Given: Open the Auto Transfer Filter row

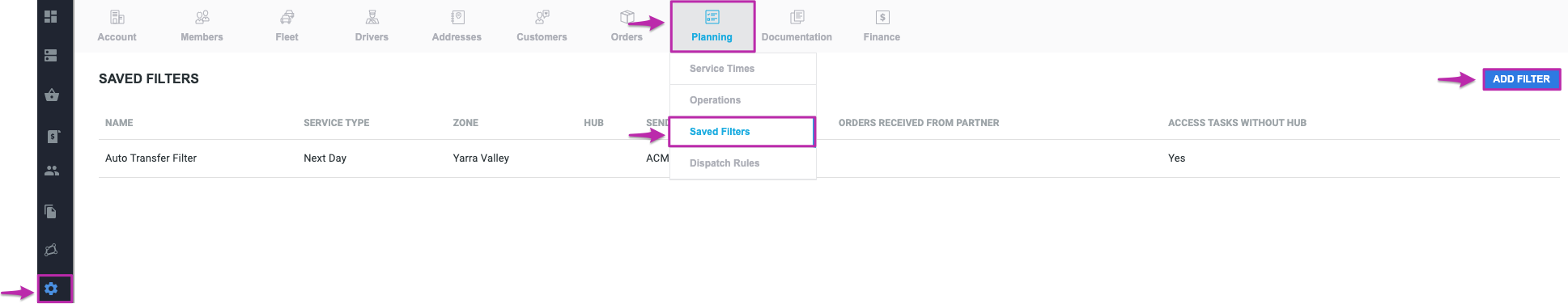Looking at the screenshot, I should [829, 158].
